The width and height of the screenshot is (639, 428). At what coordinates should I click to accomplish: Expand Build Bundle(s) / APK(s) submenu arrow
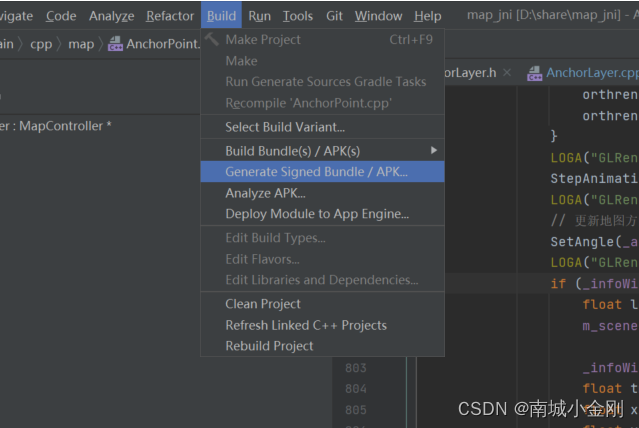(x=434, y=150)
